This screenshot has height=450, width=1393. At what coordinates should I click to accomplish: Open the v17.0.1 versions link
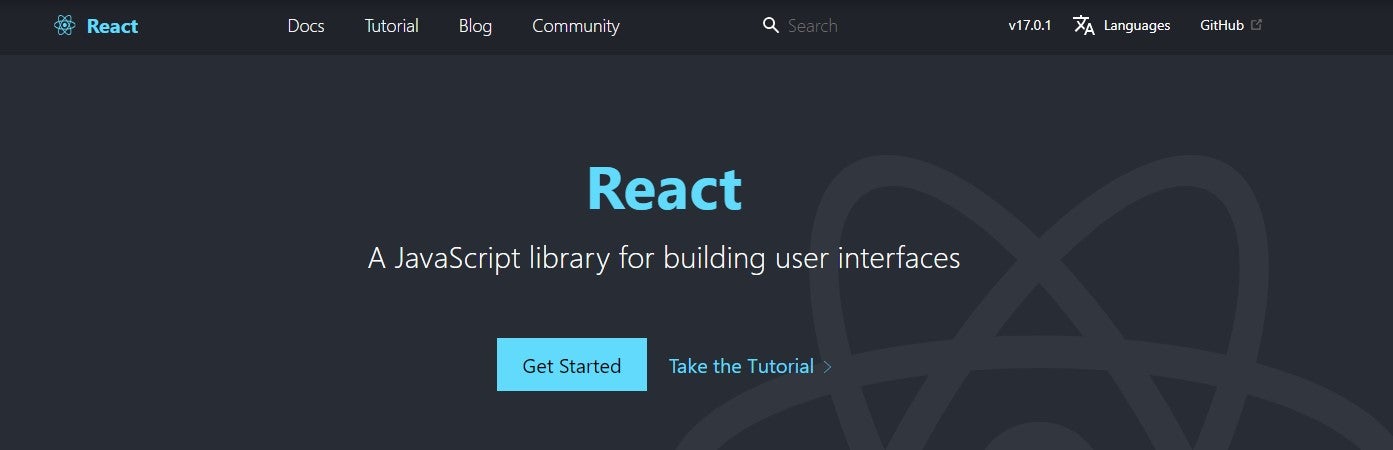(1029, 26)
